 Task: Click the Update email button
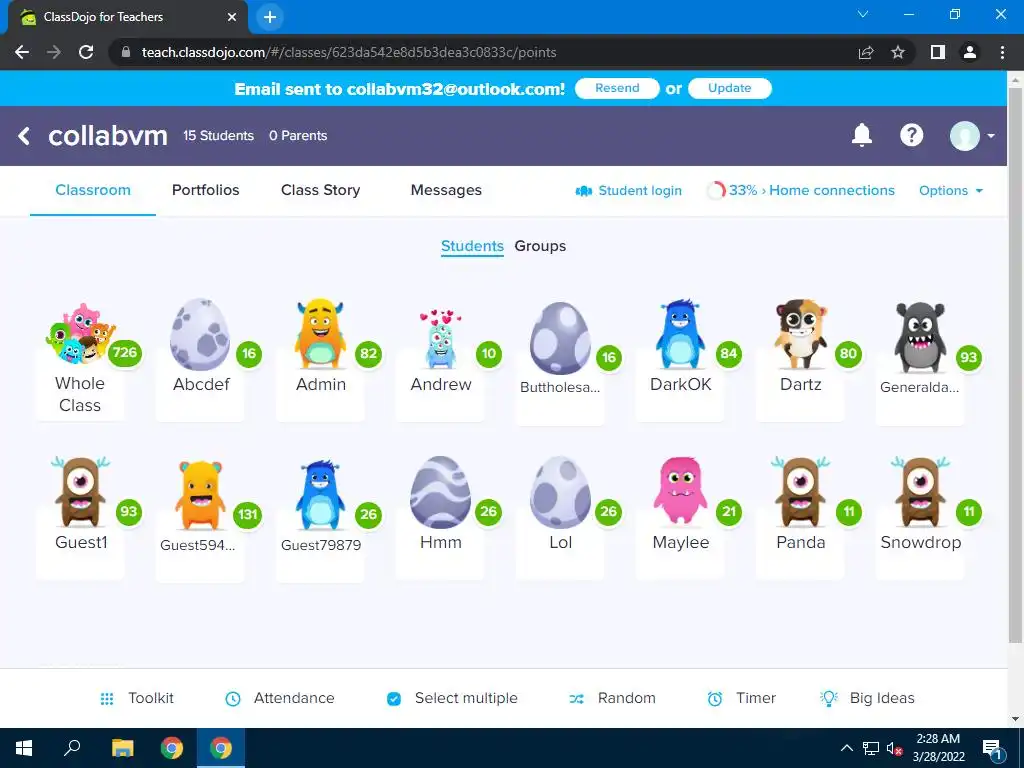[x=729, y=88]
